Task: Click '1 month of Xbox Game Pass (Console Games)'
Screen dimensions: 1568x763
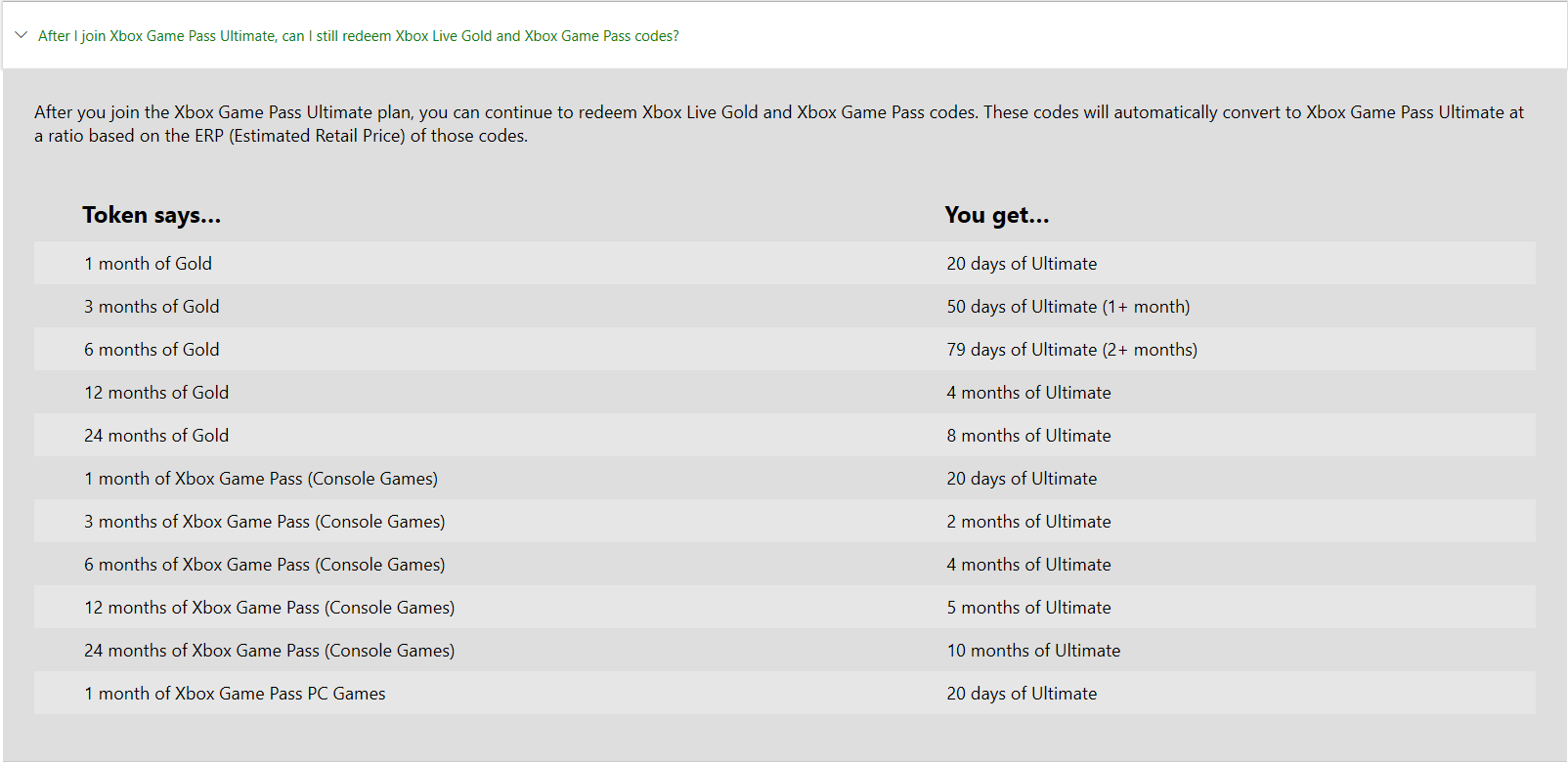Action: [261, 479]
